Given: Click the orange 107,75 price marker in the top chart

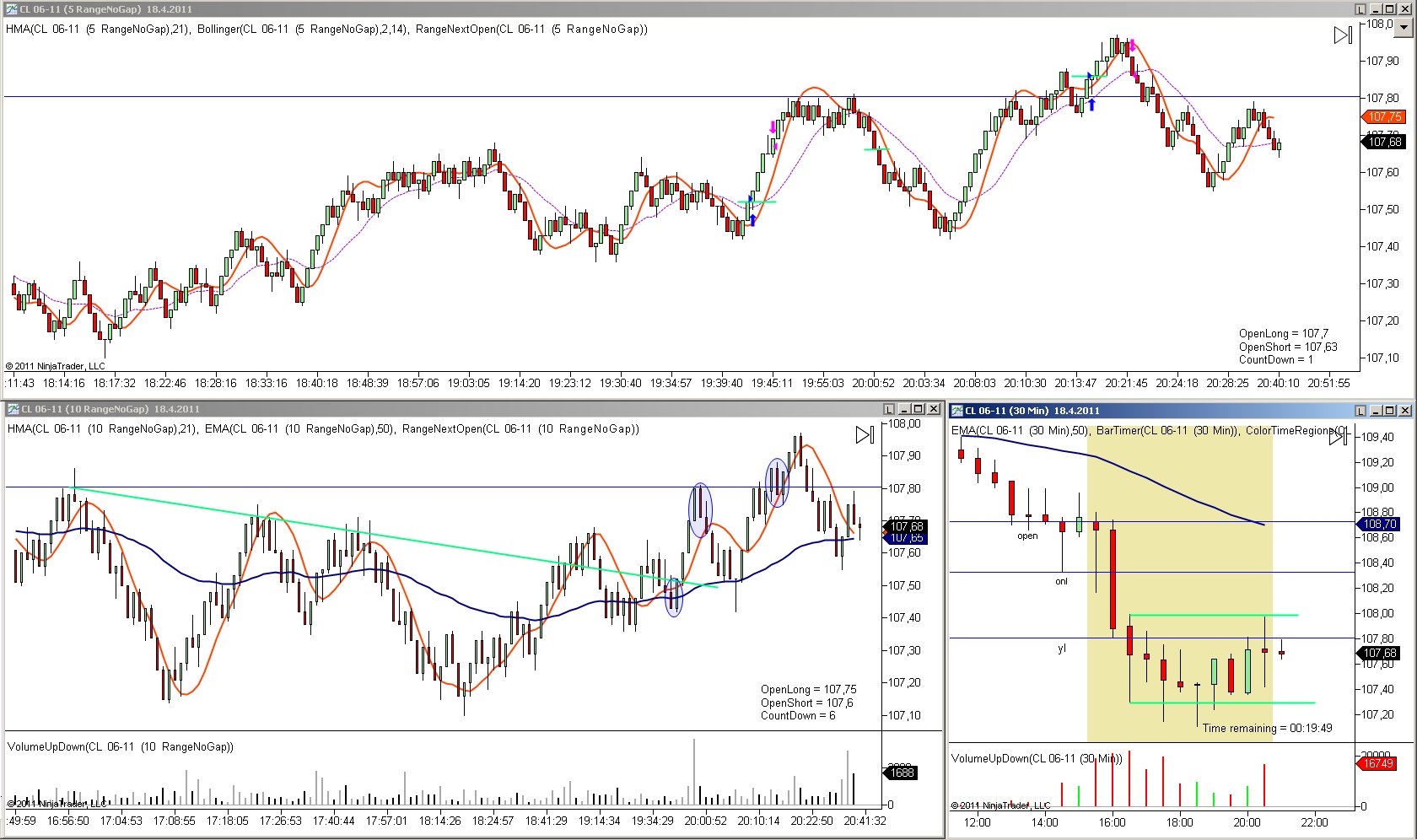Looking at the screenshot, I should pos(1384,116).
